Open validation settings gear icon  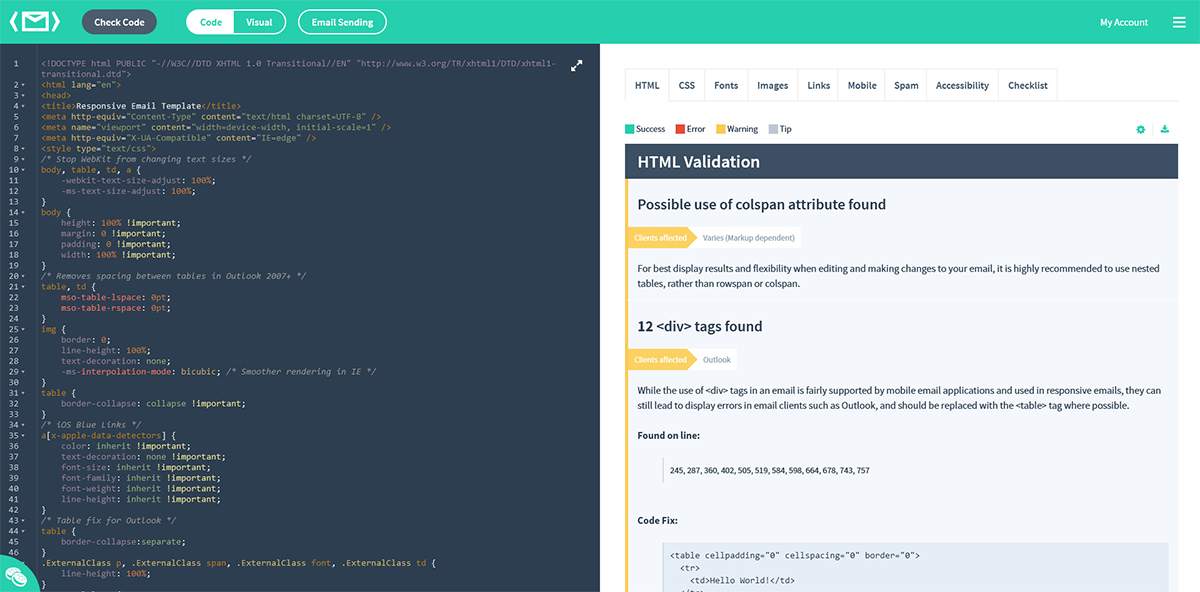point(1141,129)
